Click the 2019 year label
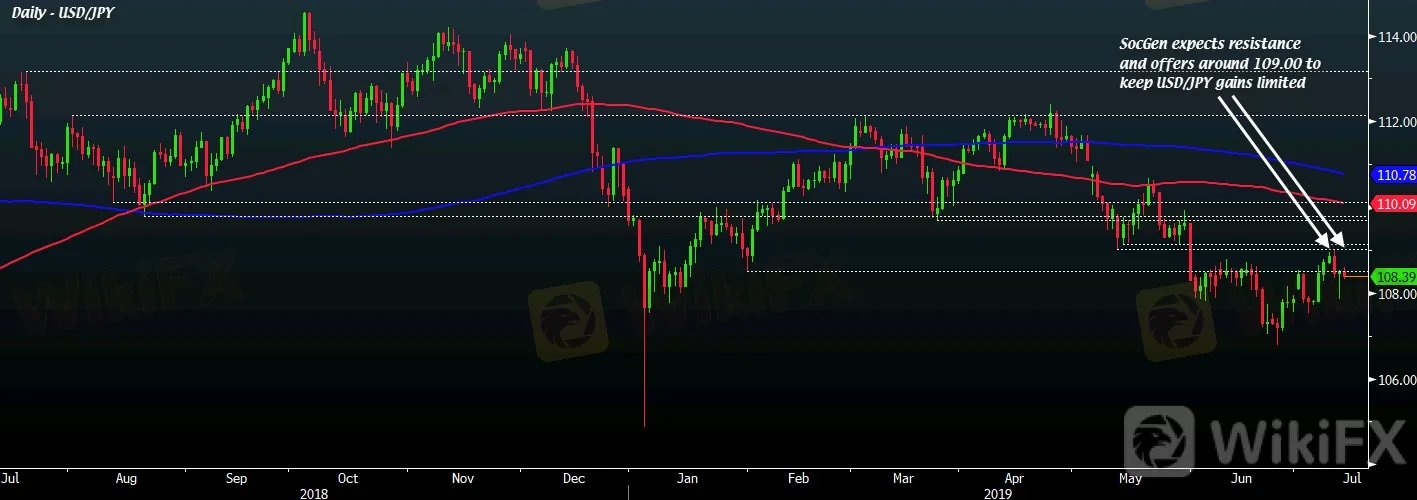The height and width of the screenshot is (500, 1417). (x=999, y=492)
